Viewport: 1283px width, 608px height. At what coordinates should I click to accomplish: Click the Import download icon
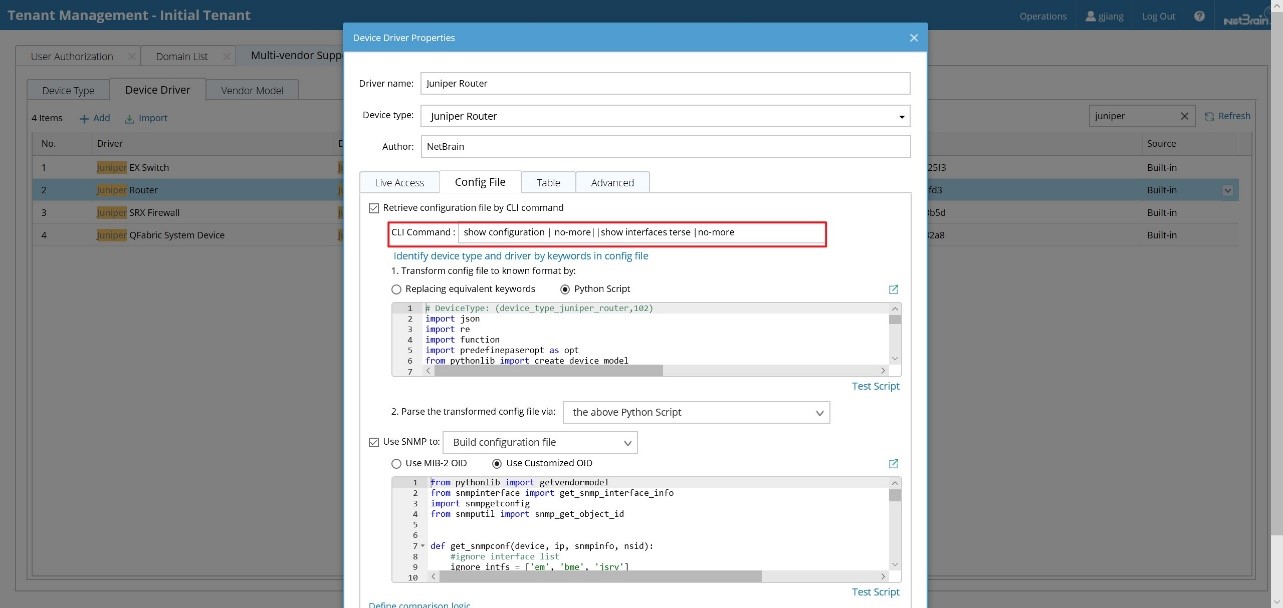pos(129,118)
